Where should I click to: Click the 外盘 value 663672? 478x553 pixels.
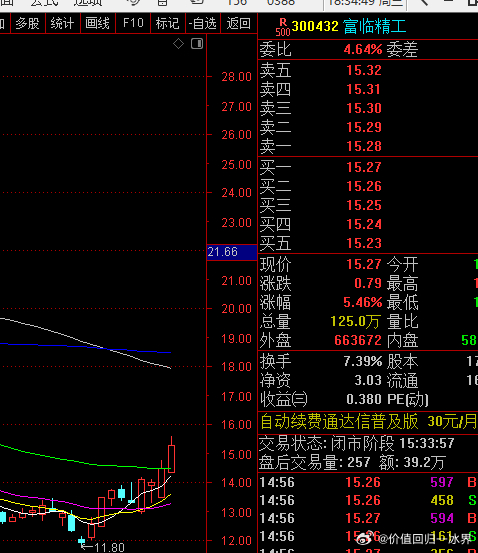tap(358, 340)
